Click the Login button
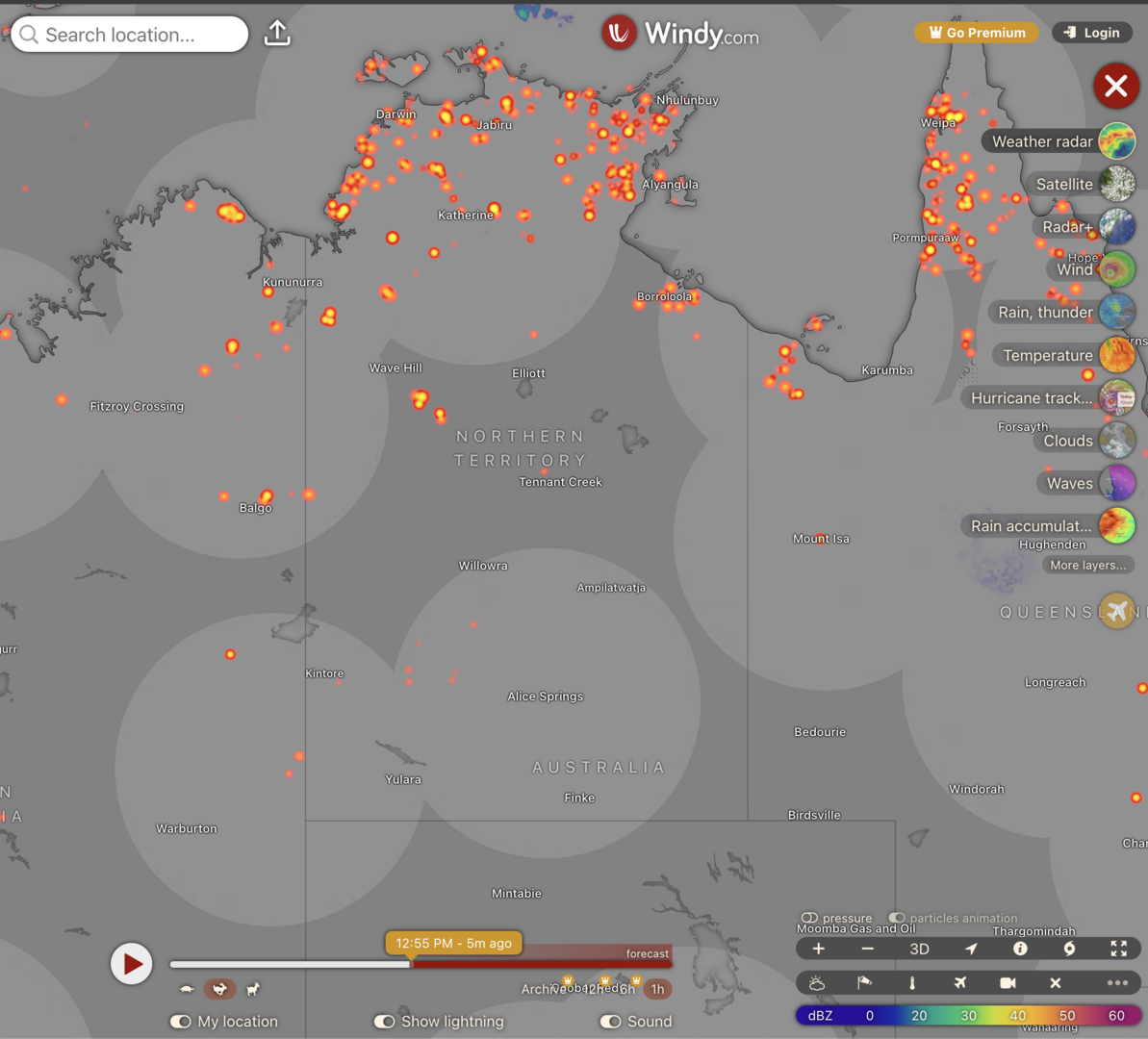Image resolution: width=1148 pixels, height=1039 pixels. click(1092, 33)
